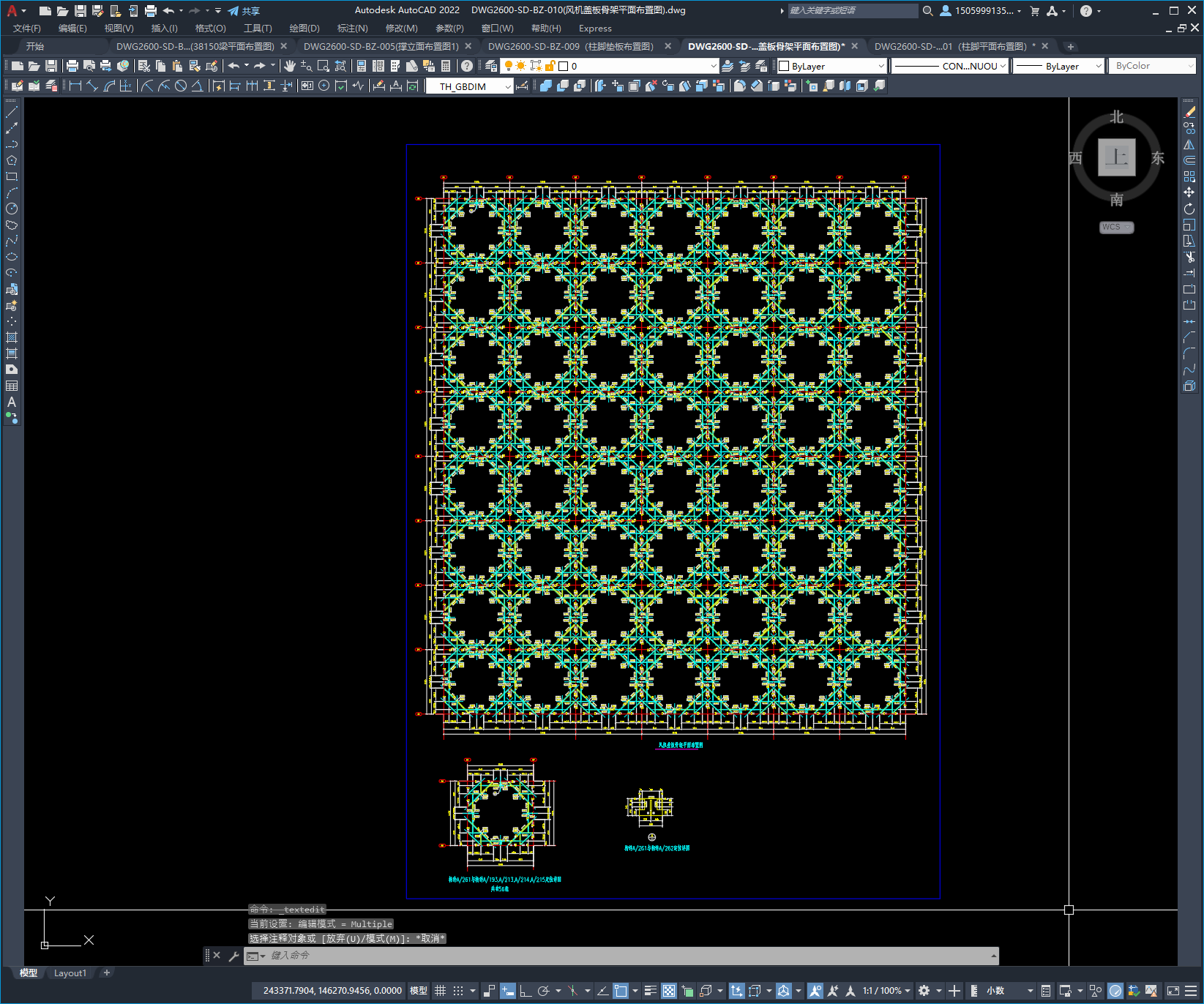The width and height of the screenshot is (1204, 1004).
Task: Open the 视图(V) menu
Action: [x=119, y=29]
